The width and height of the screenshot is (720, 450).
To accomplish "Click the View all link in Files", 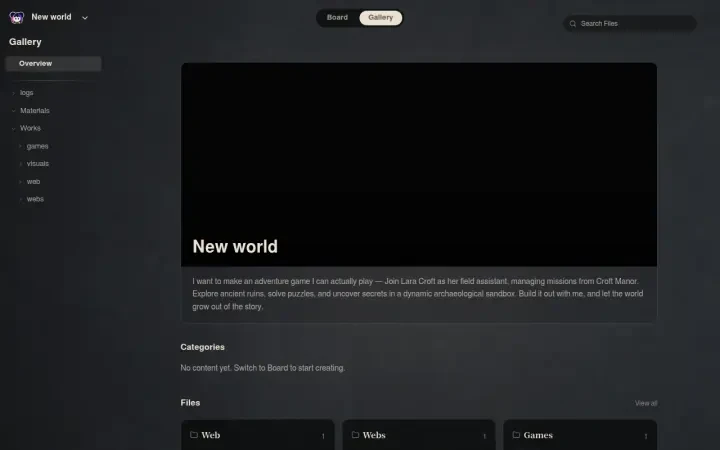I will coord(646,403).
